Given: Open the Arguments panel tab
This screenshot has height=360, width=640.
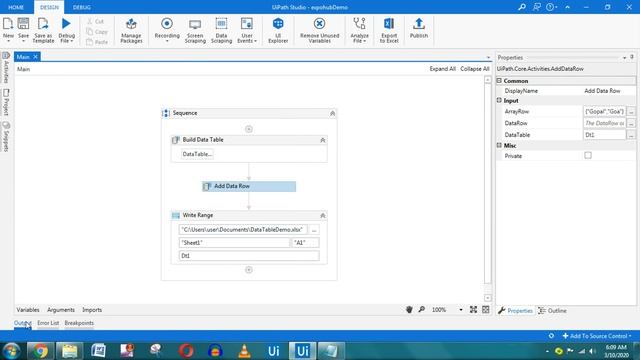Looking at the screenshot, I should click(61, 310).
